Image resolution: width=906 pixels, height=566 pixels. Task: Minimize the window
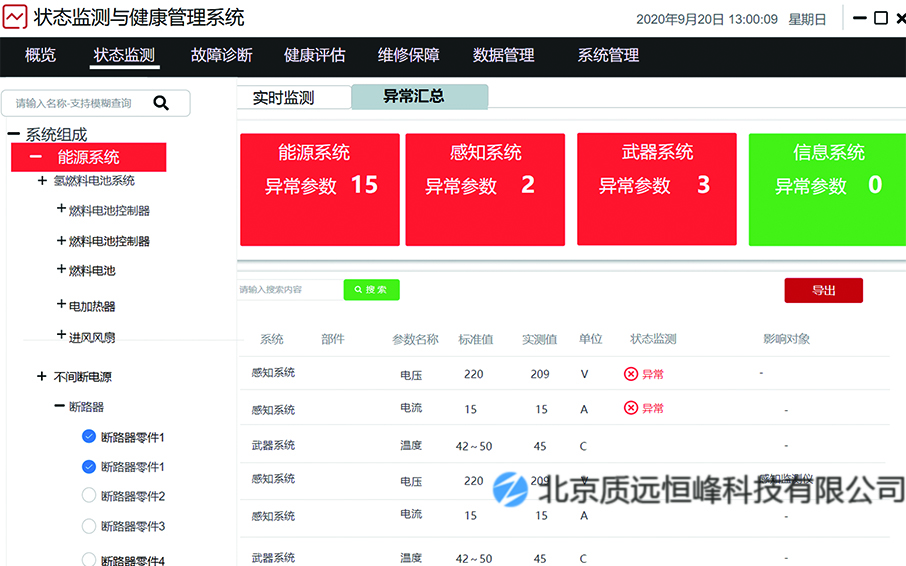click(x=860, y=18)
